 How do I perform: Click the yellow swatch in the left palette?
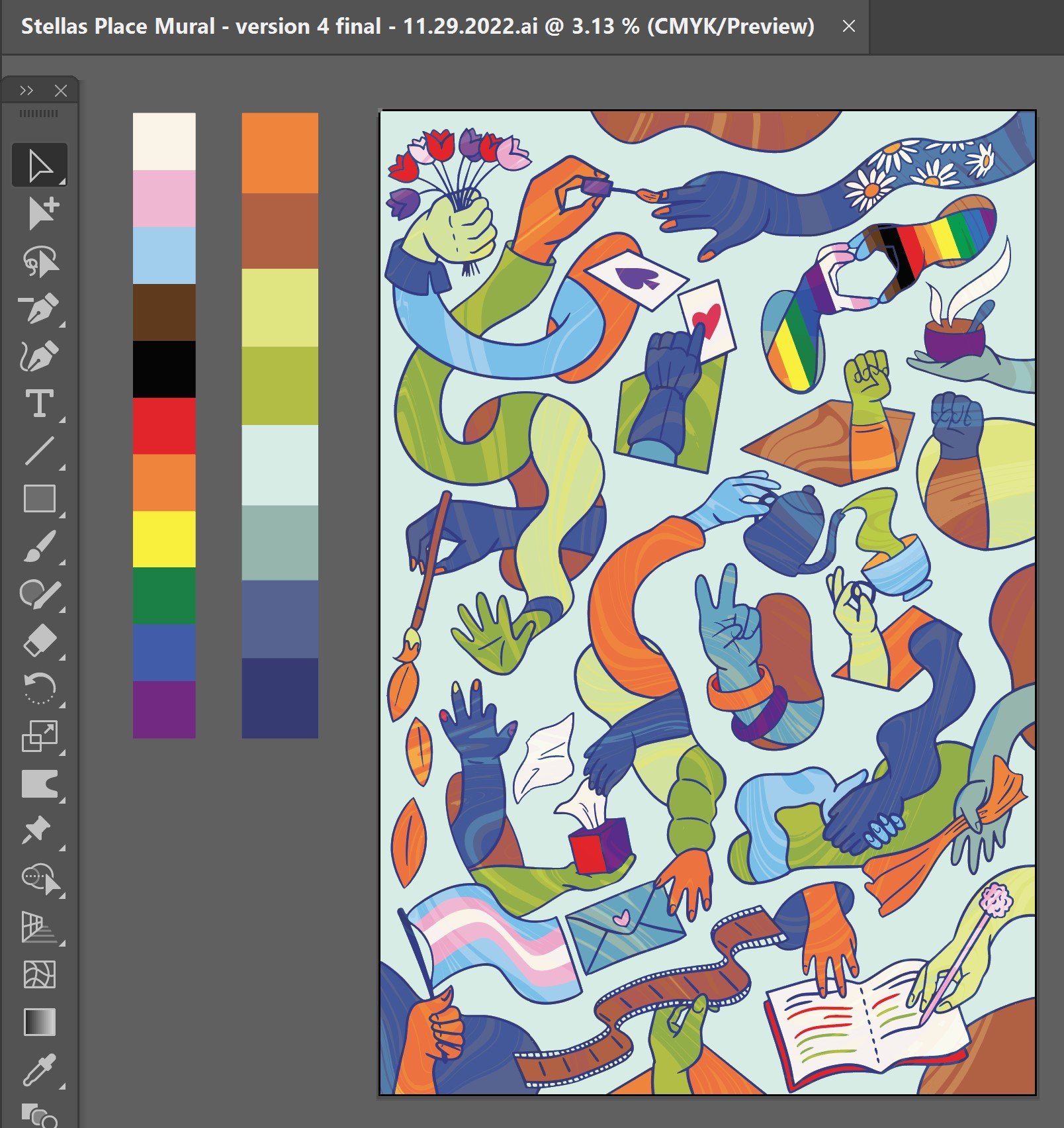pos(164,539)
